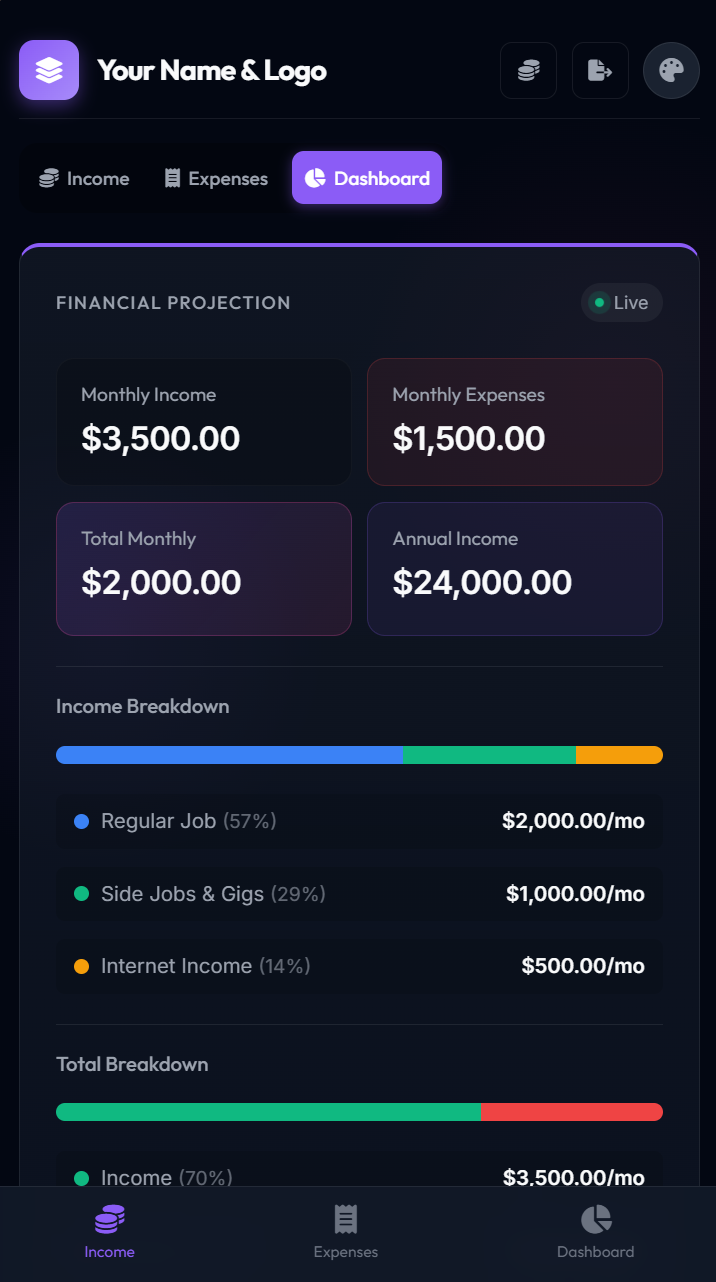Viewport: 716px width, 1282px height.
Task: Click the blue segment of Income Breakdown bar
Action: point(230,755)
